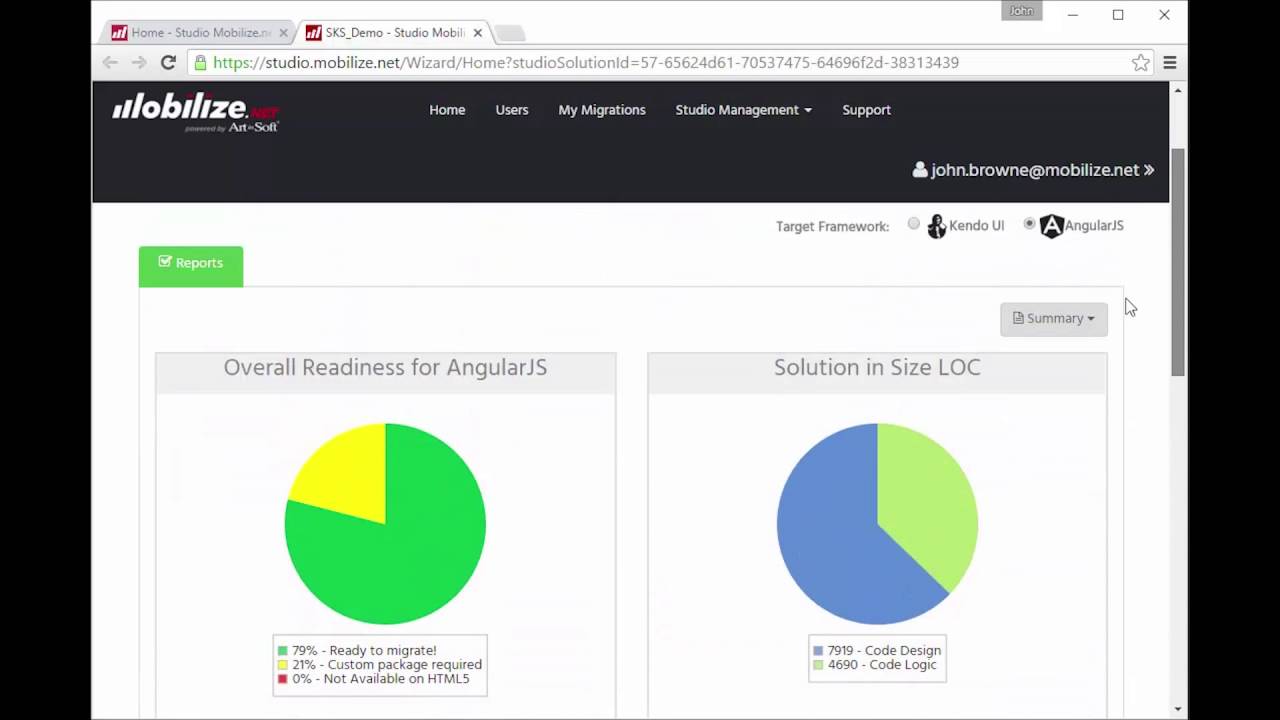Click the scrollbar down arrow
The height and width of the screenshot is (720, 1280).
(x=1178, y=709)
